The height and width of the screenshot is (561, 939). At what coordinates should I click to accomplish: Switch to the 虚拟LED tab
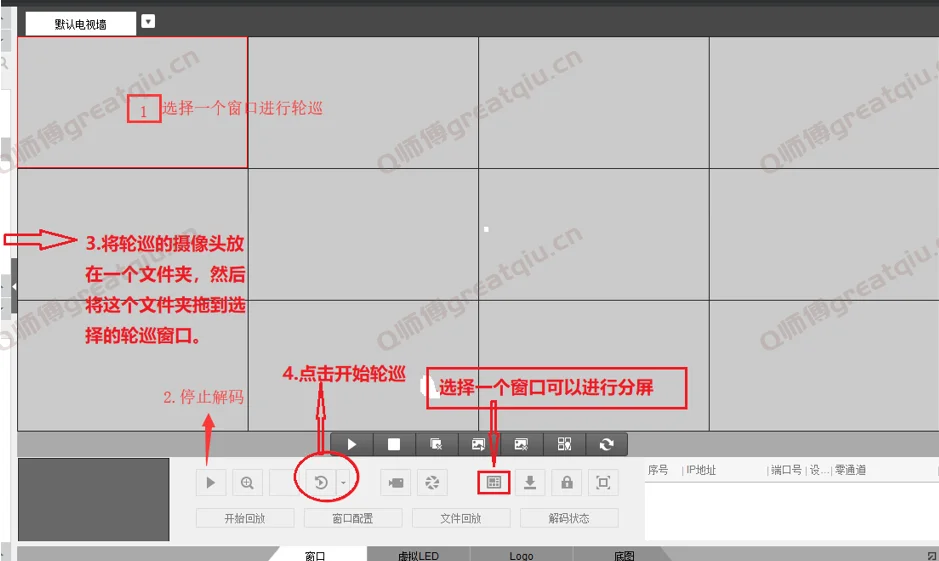(418, 555)
